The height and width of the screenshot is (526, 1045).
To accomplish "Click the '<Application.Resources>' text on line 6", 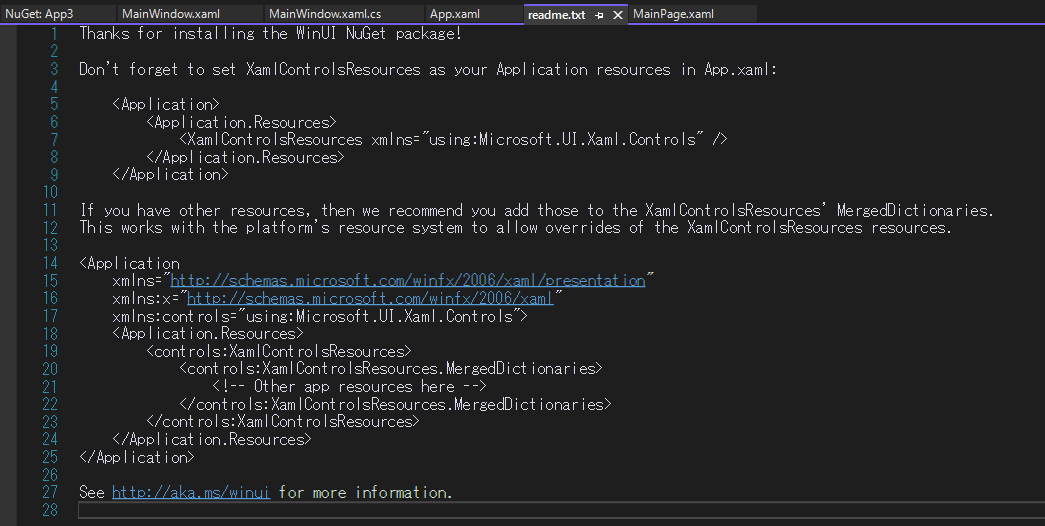I will pyautogui.click(x=241, y=122).
